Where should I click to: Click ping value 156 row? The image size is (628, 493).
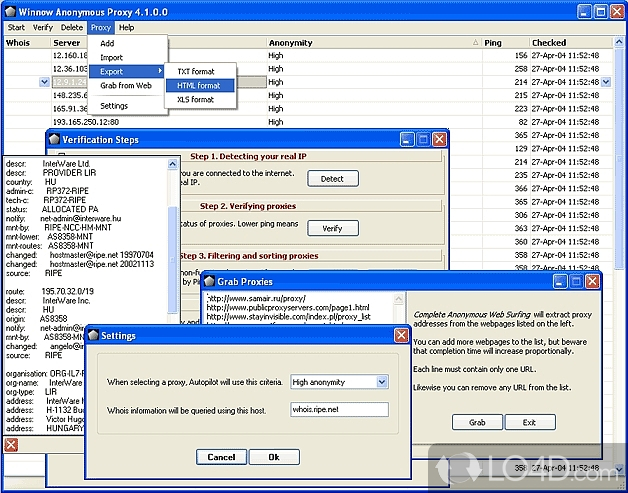521,55
